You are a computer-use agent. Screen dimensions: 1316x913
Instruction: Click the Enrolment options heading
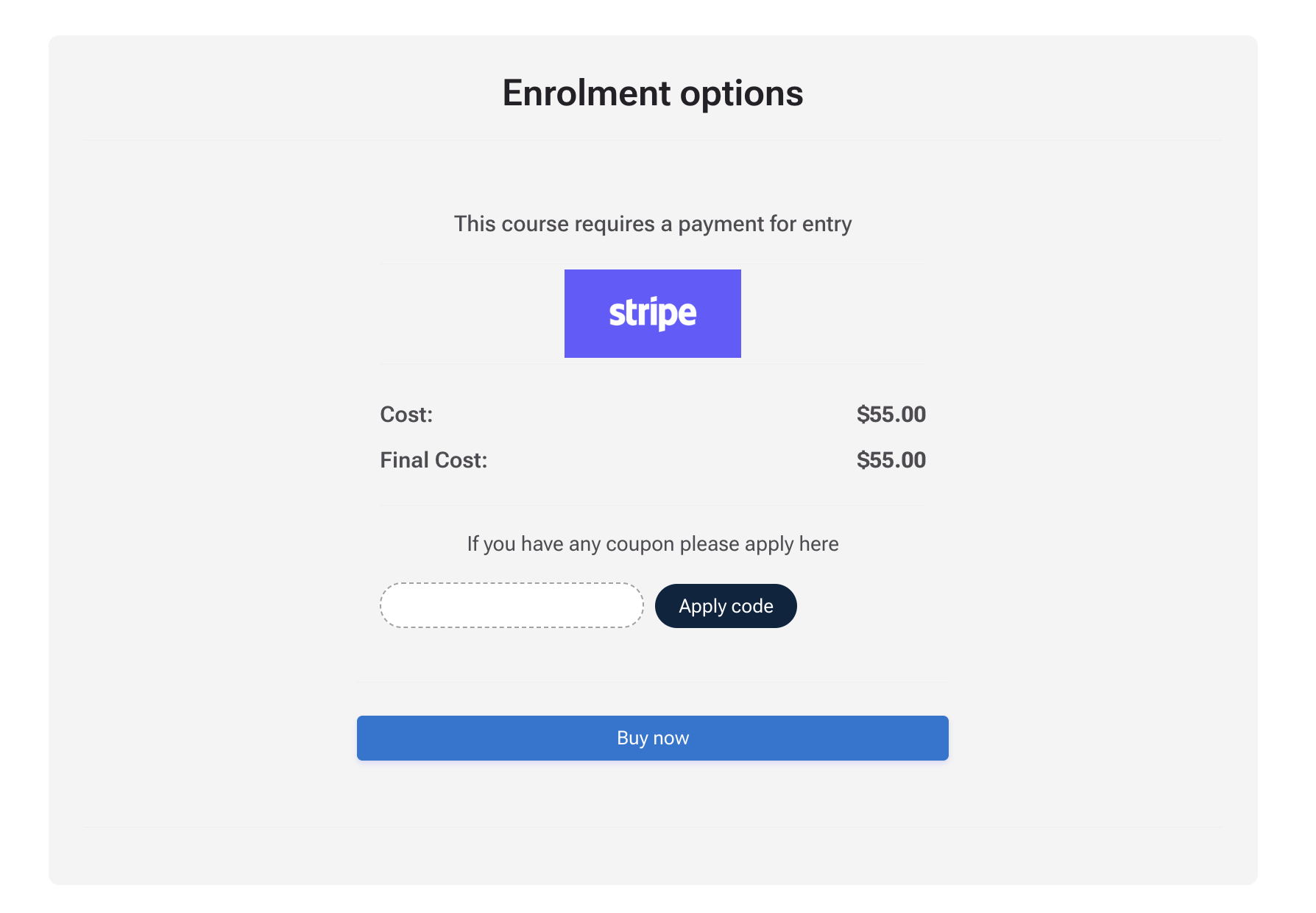pos(653,94)
